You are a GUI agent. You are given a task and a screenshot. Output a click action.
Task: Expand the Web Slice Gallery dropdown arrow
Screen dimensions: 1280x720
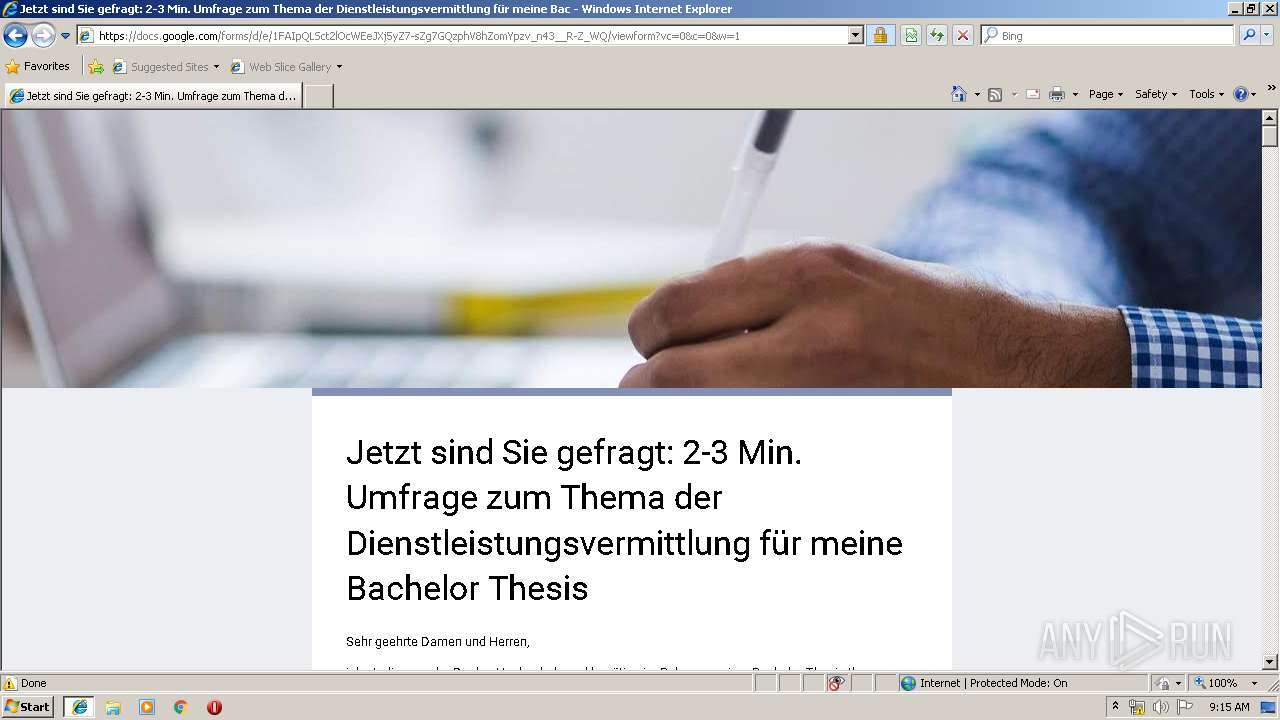tap(339, 67)
